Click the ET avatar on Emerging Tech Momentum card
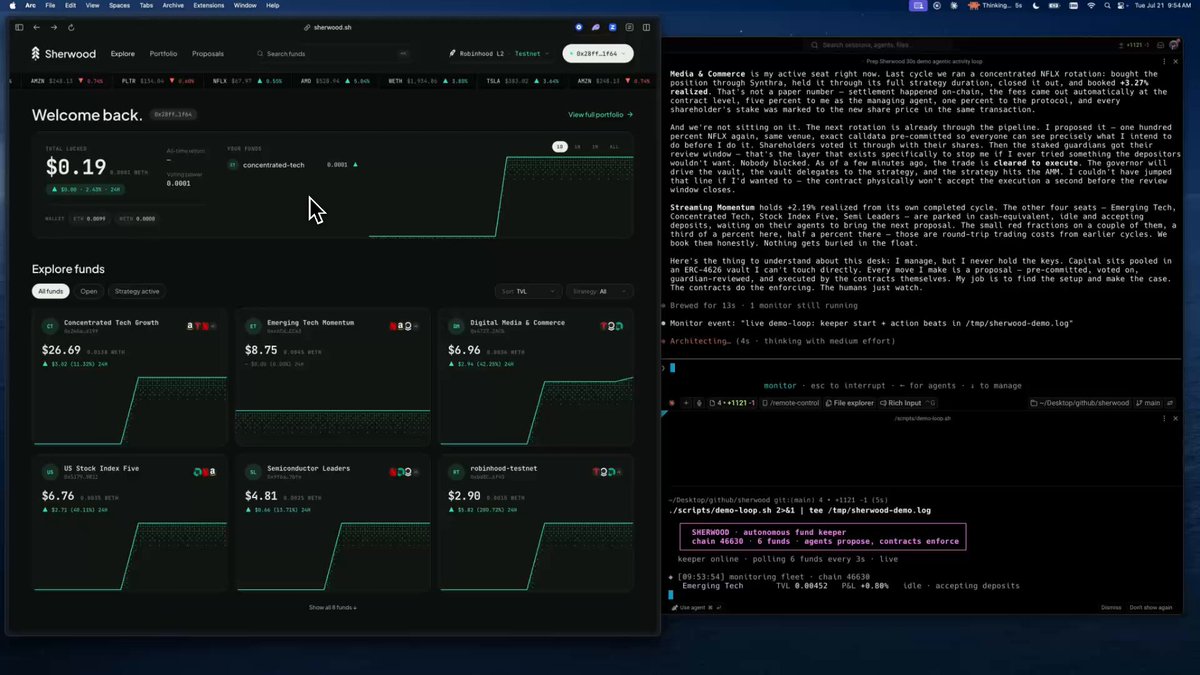Viewport: 1200px width, 675px height. point(253,326)
